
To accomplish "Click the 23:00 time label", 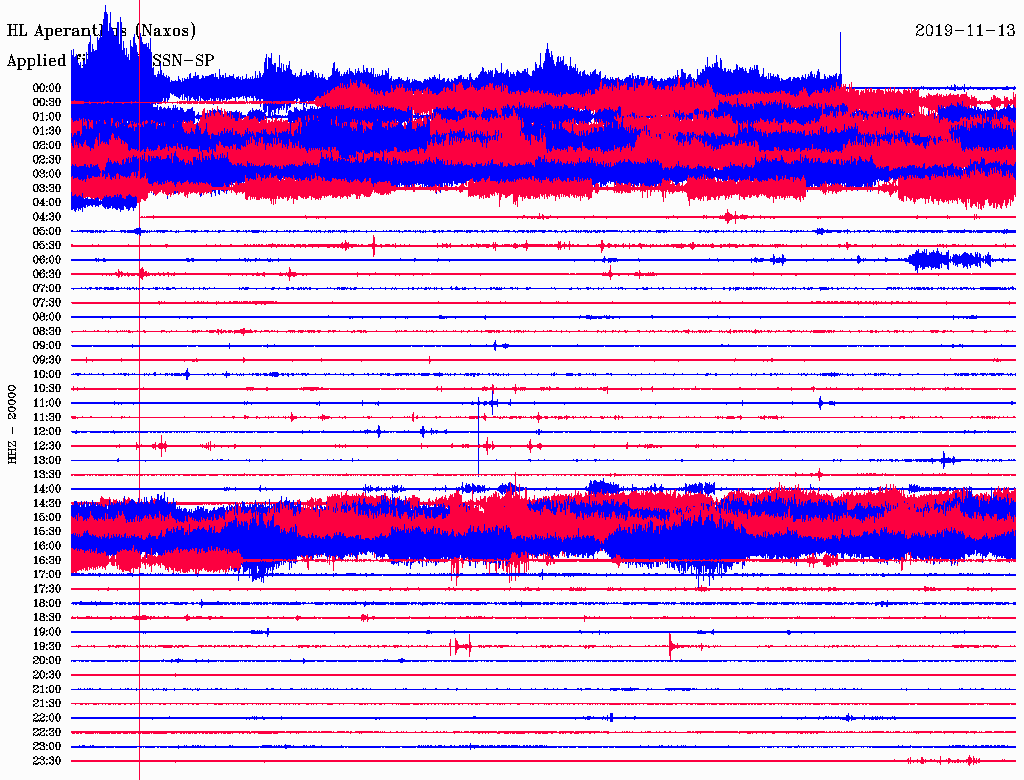I will click(47, 747).
